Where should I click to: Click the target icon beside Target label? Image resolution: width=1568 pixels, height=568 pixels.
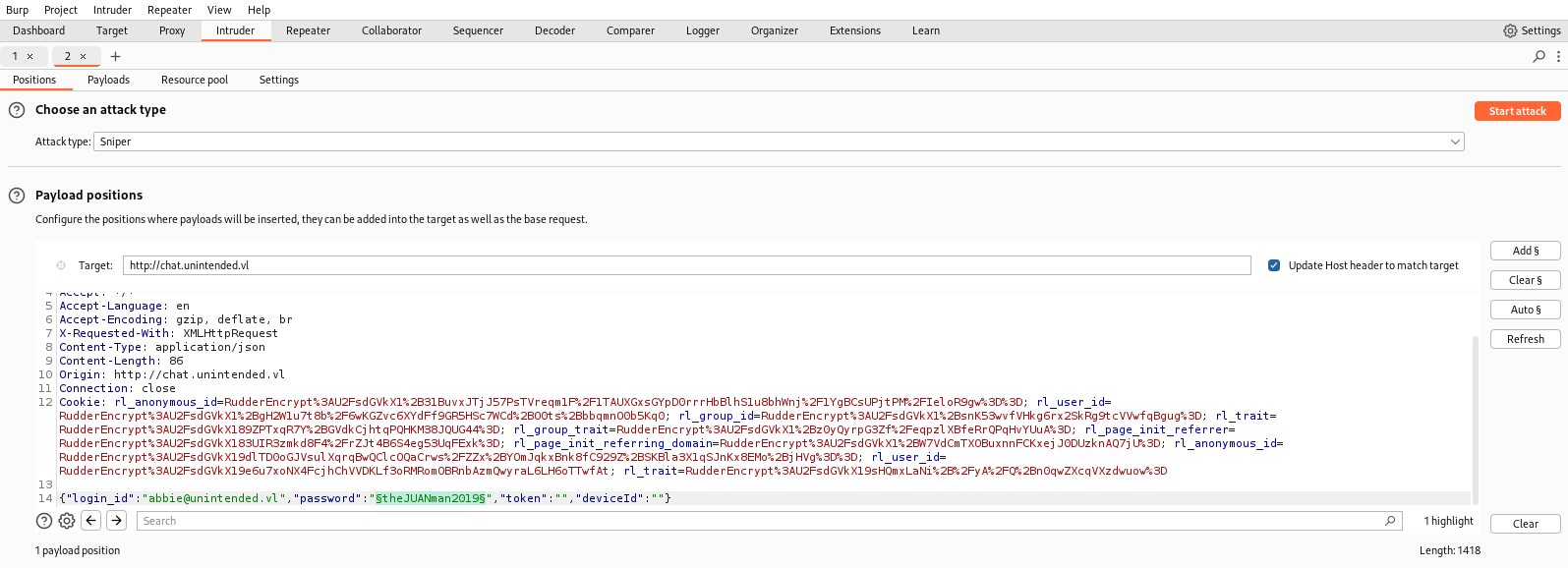[61, 265]
